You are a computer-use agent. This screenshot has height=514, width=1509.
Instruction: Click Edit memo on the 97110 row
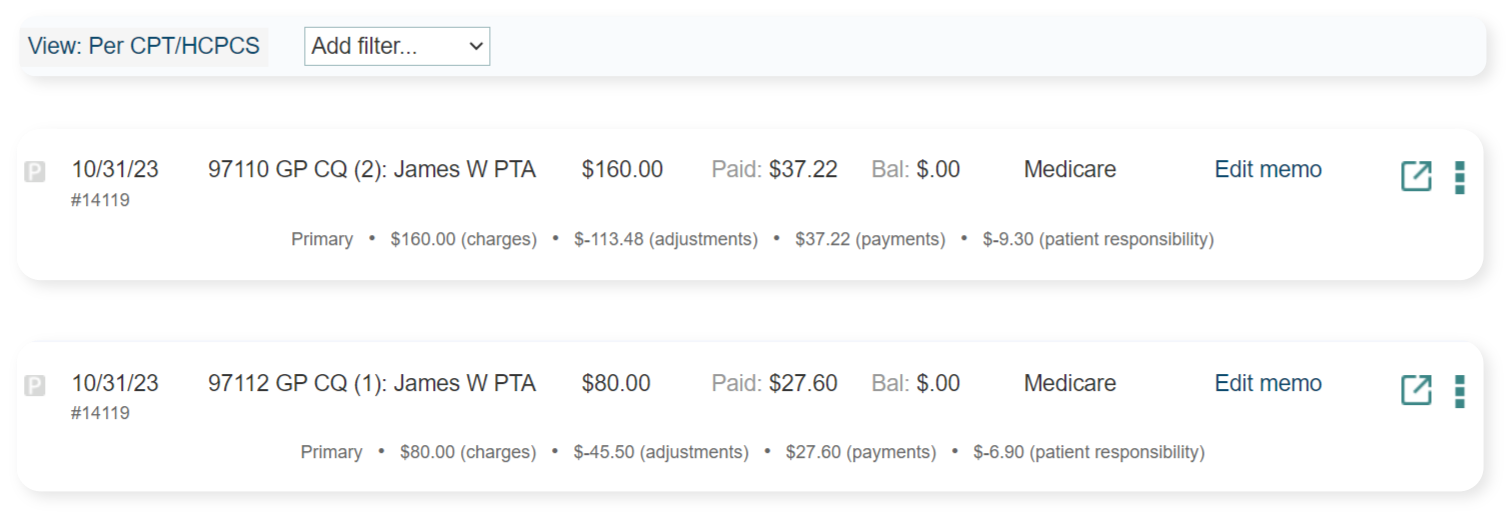1268,170
